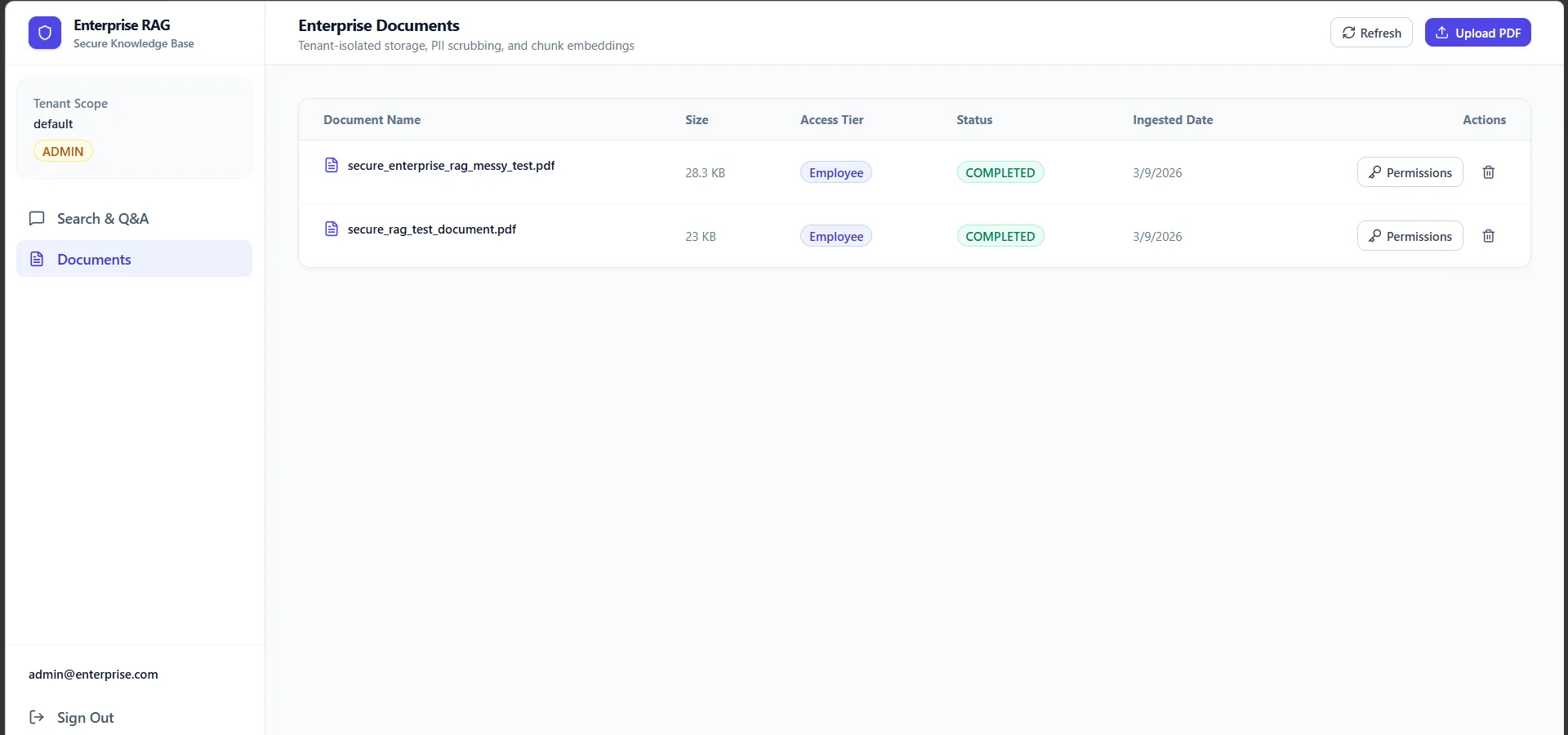Select file name secure_rag_test_document.pdf
Image resolution: width=1568 pixels, height=735 pixels.
pos(432,229)
